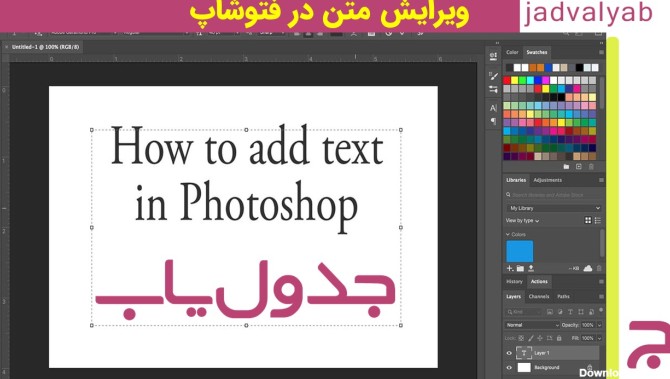Select the Untitled-1 document tab

point(45,47)
